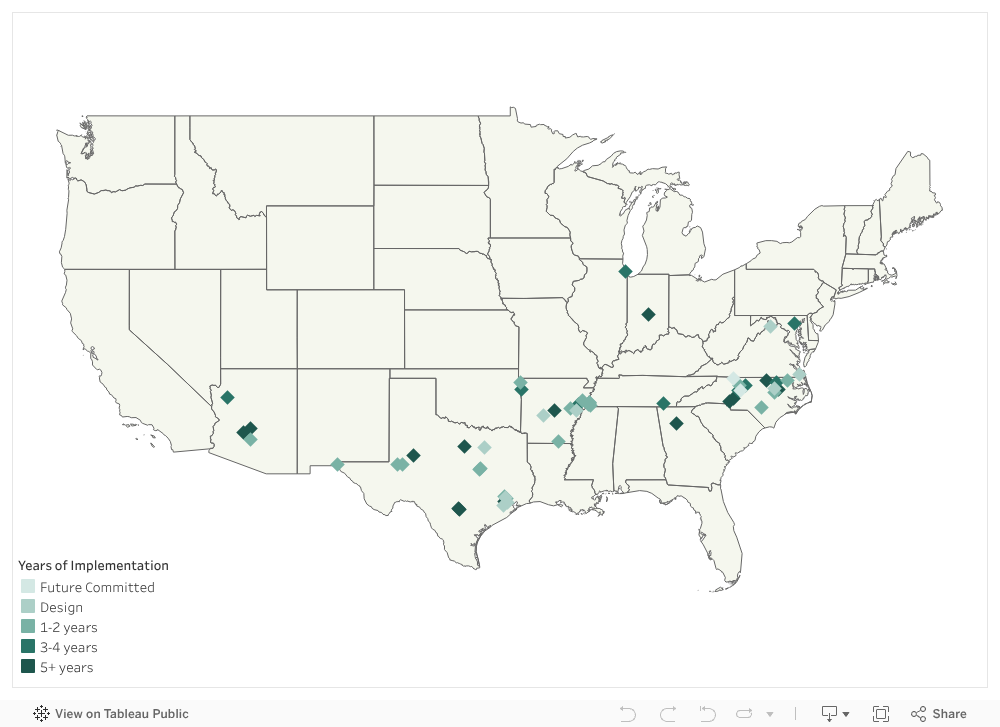The width and height of the screenshot is (1000, 727).
Task: Click the Tableau logo icon
Action: pyautogui.click(x=42, y=714)
